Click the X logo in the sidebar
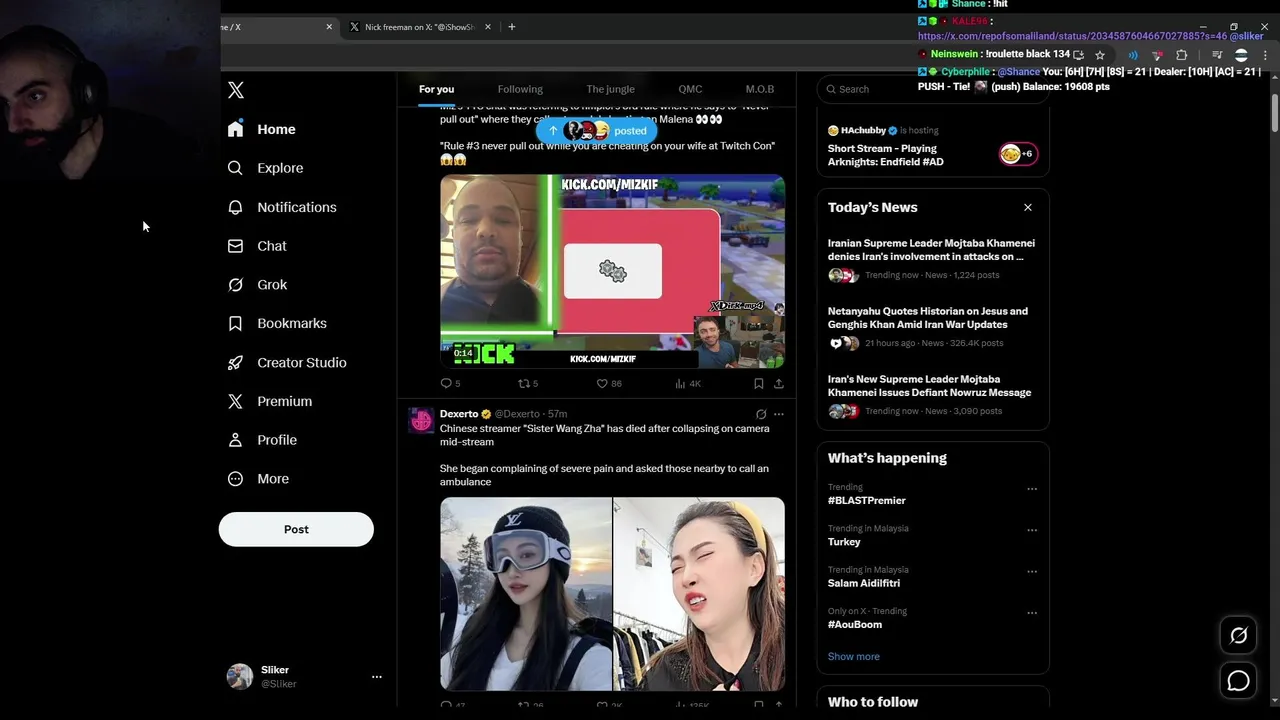Viewport: 1280px width, 720px height. point(236,90)
